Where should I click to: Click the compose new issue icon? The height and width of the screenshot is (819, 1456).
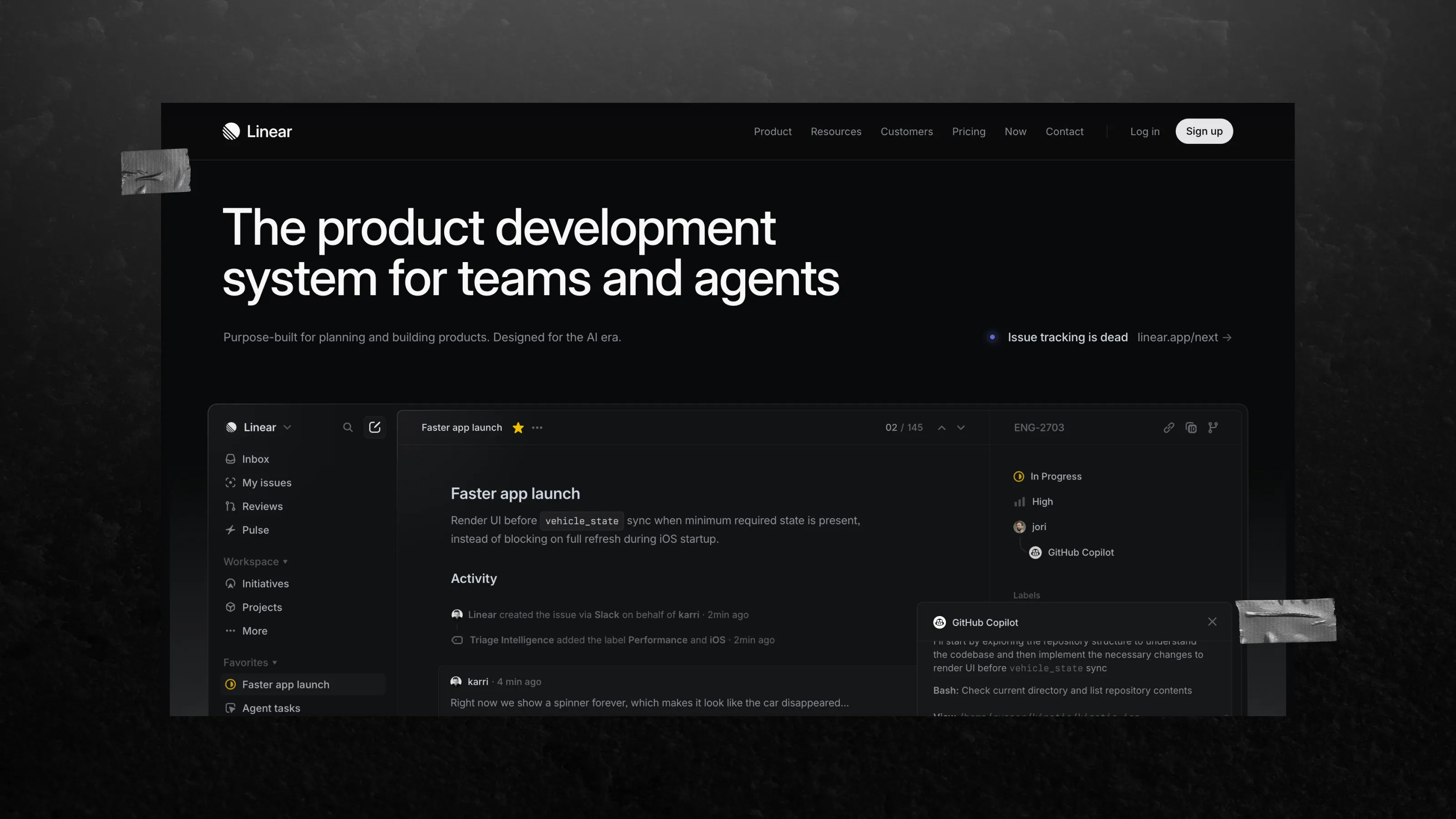374,427
